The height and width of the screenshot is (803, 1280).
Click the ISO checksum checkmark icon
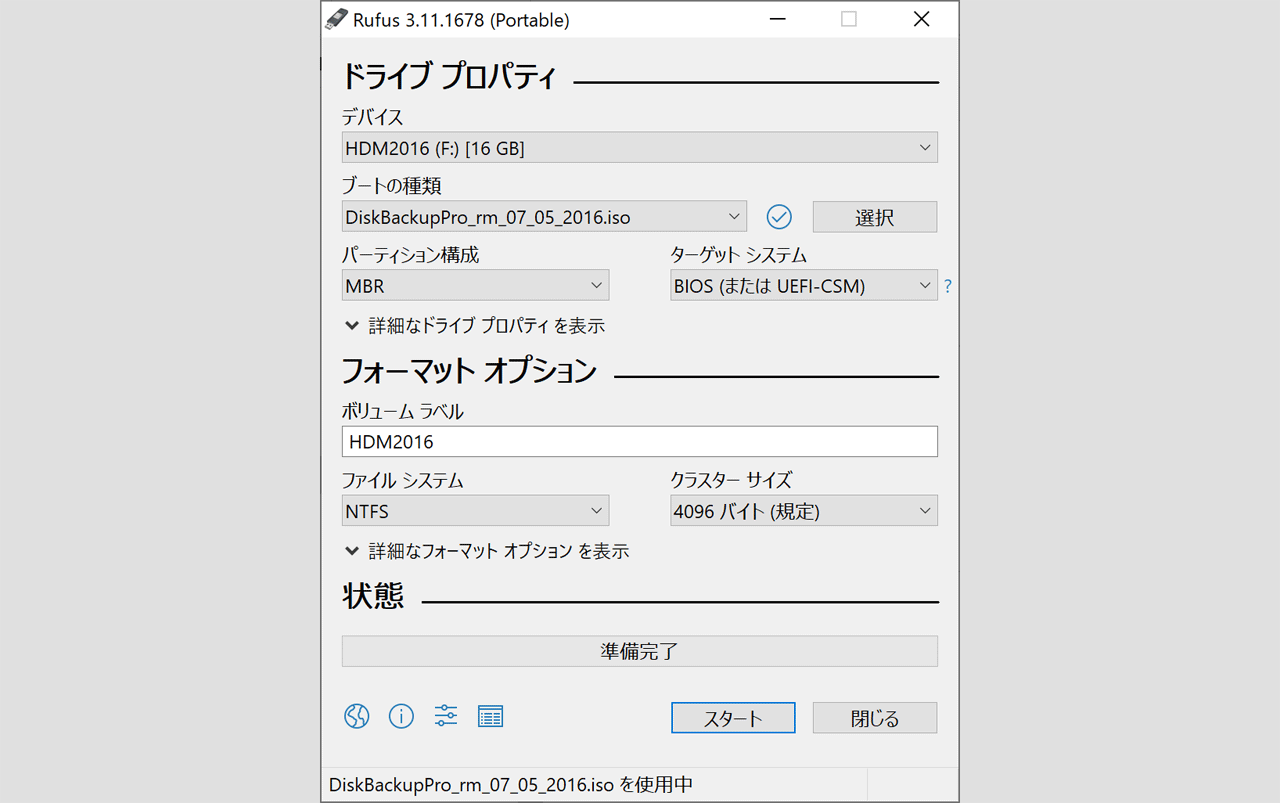(x=779, y=216)
